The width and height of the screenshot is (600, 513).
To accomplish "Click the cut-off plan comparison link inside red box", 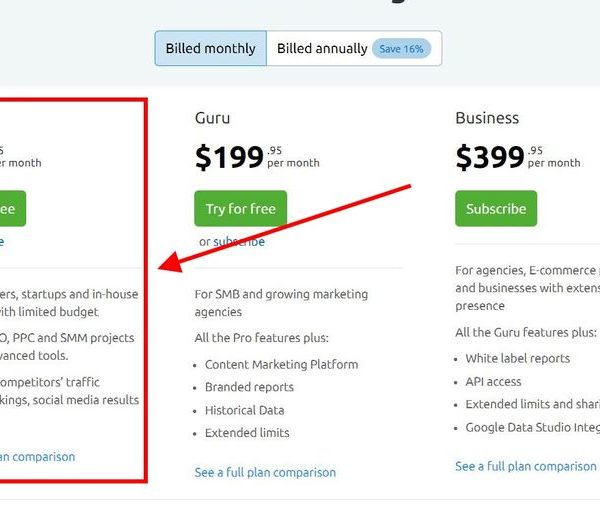I will pos(38,457).
